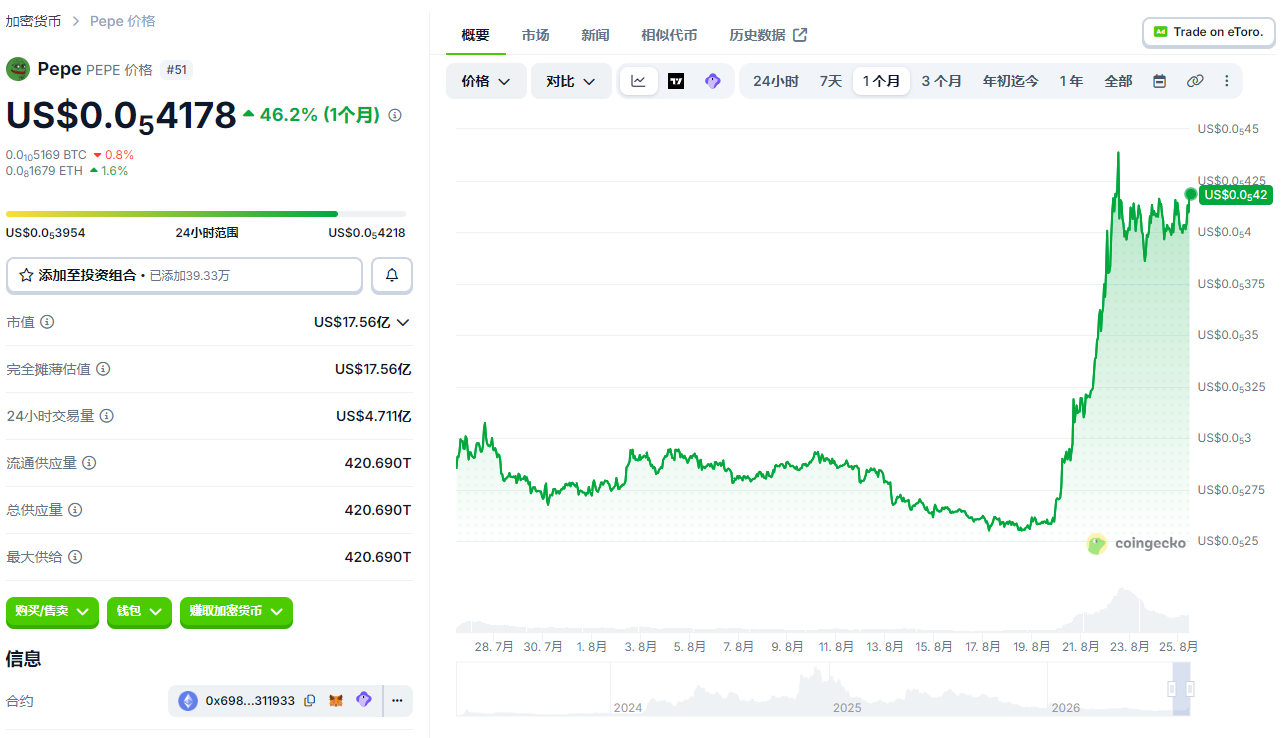Image resolution: width=1284 pixels, height=738 pixels.
Task: Click the Ethereum logo in contract row
Action: coord(188,701)
